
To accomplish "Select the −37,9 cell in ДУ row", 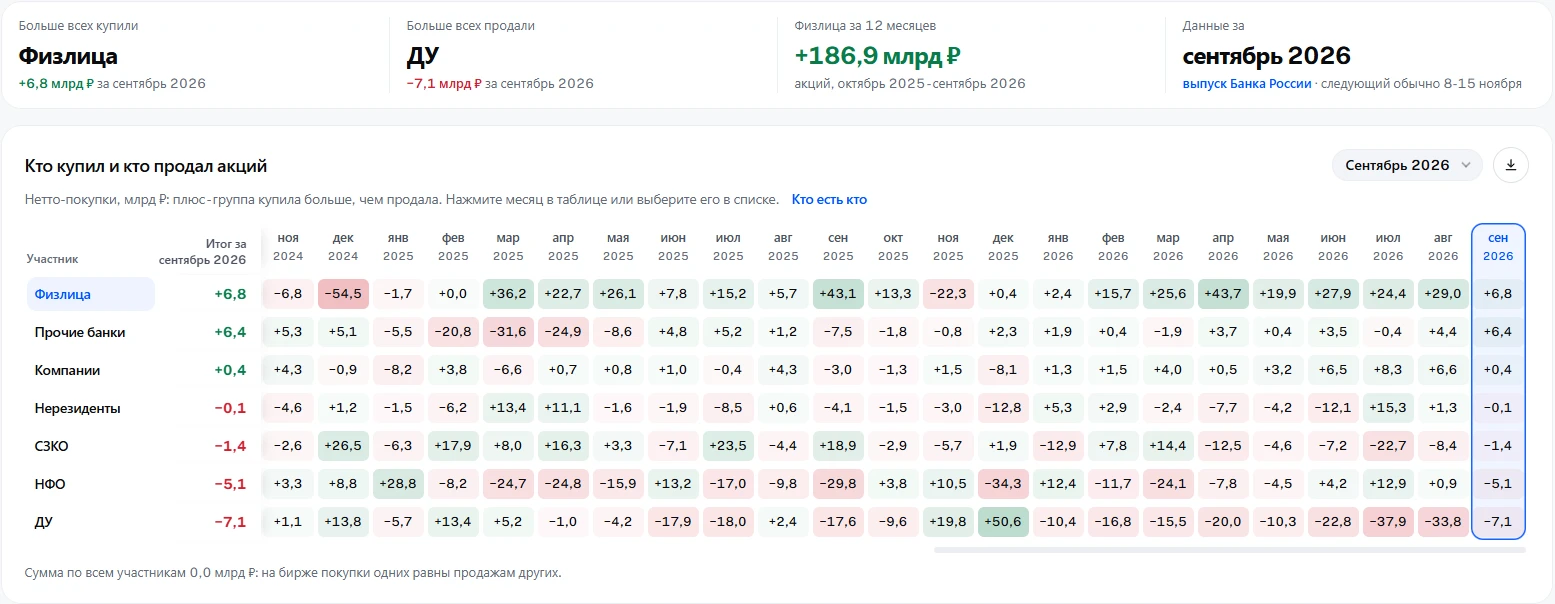I will click(x=1388, y=522).
